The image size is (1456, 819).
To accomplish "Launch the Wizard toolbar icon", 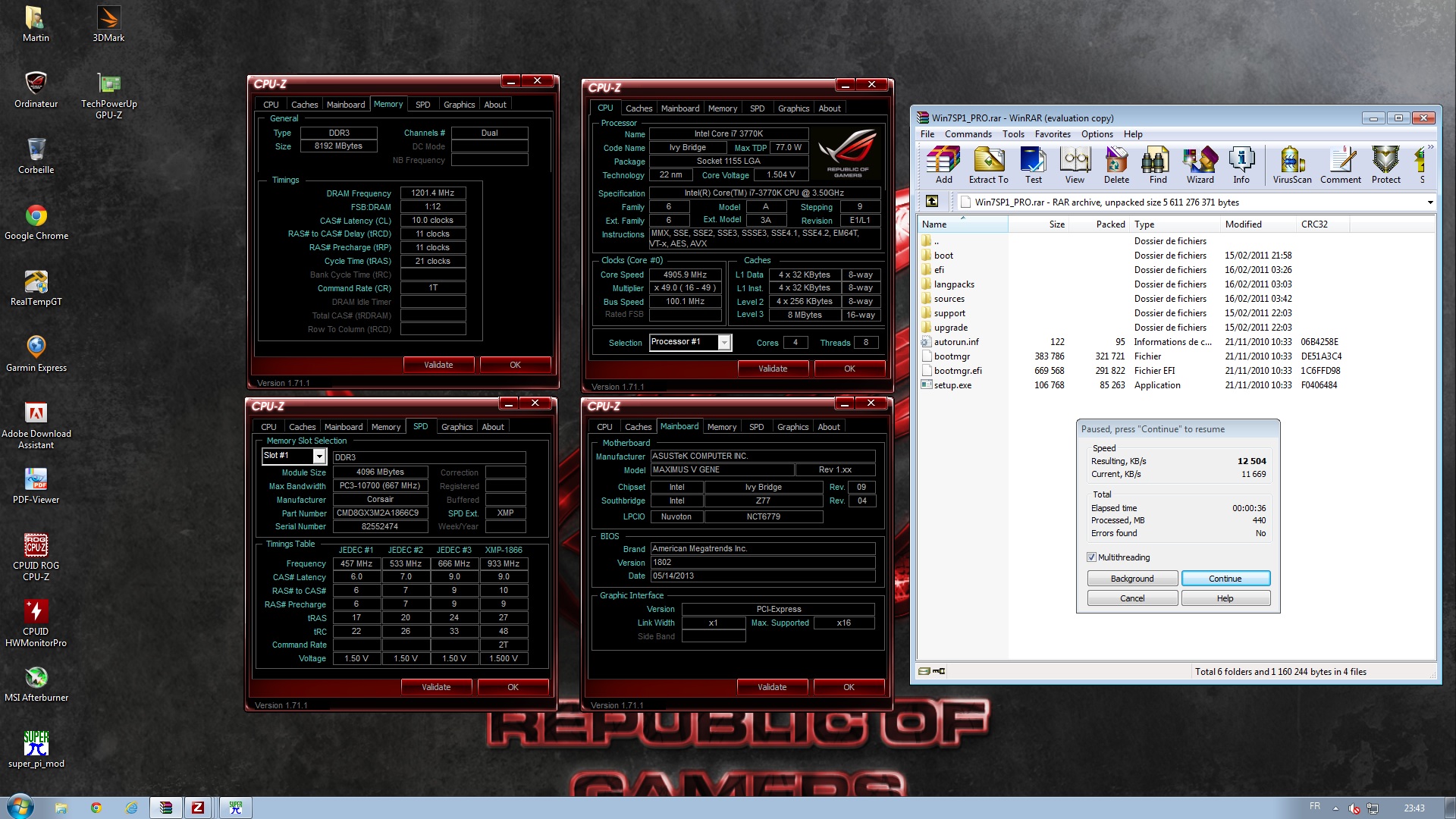I will [1200, 165].
